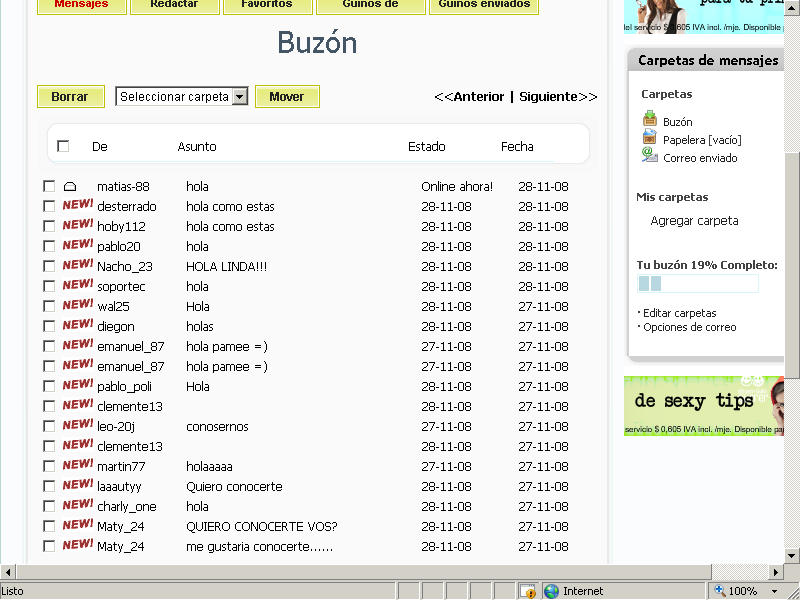Check the box for hoby112 message

click(49, 226)
